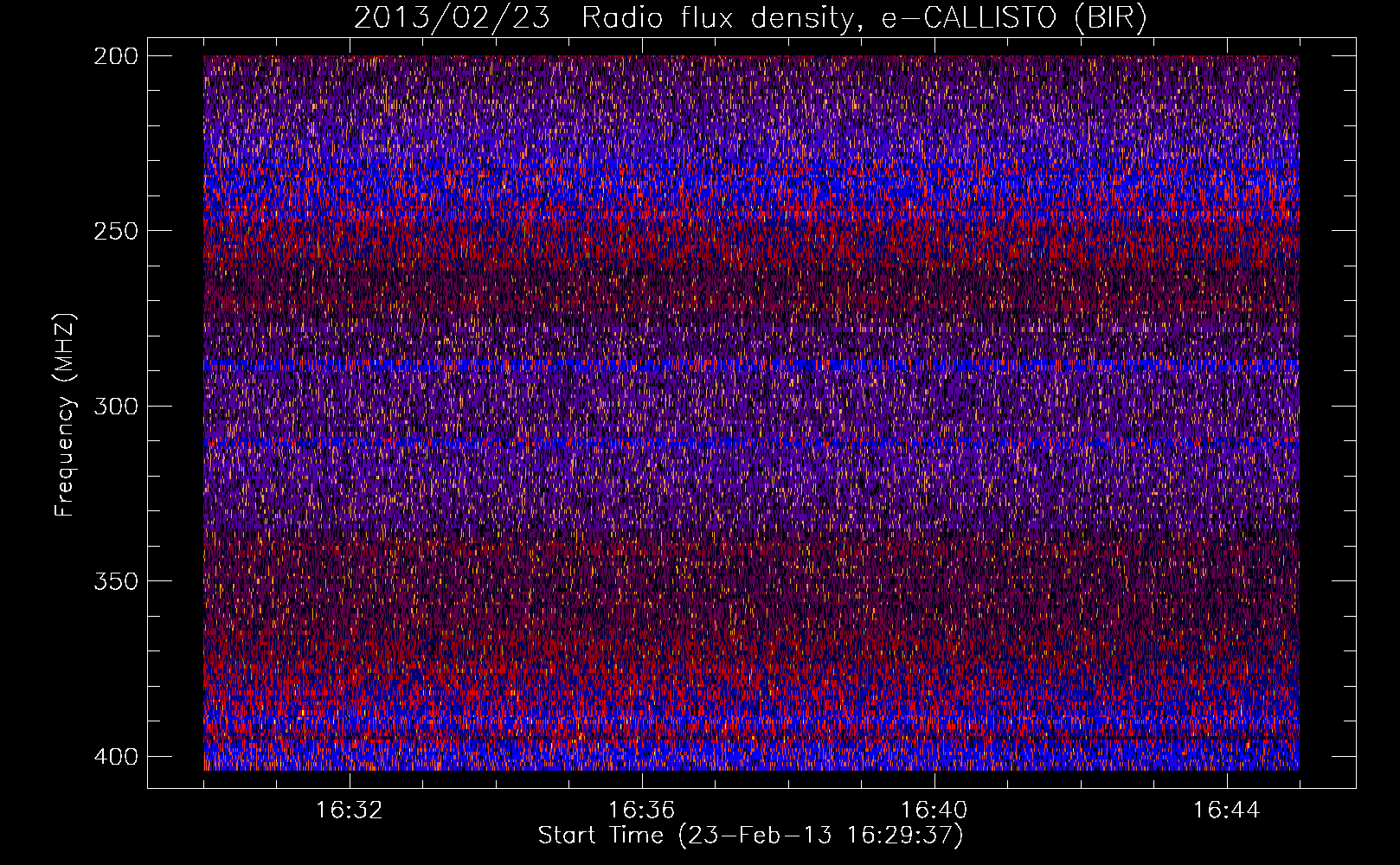Click the 200 frequency tick label
This screenshot has width=1400, height=865.
tap(115, 55)
